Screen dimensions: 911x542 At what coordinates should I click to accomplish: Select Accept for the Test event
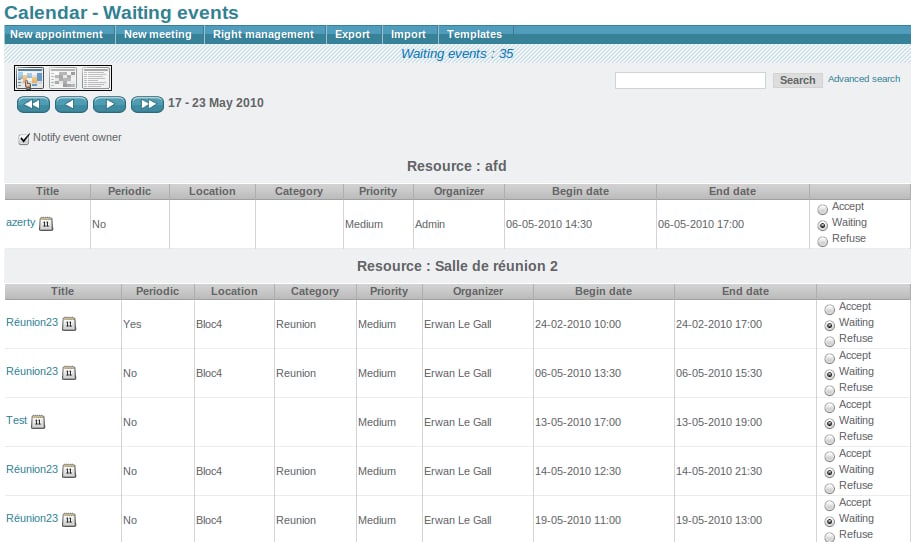pyautogui.click(x=829, y=407)
